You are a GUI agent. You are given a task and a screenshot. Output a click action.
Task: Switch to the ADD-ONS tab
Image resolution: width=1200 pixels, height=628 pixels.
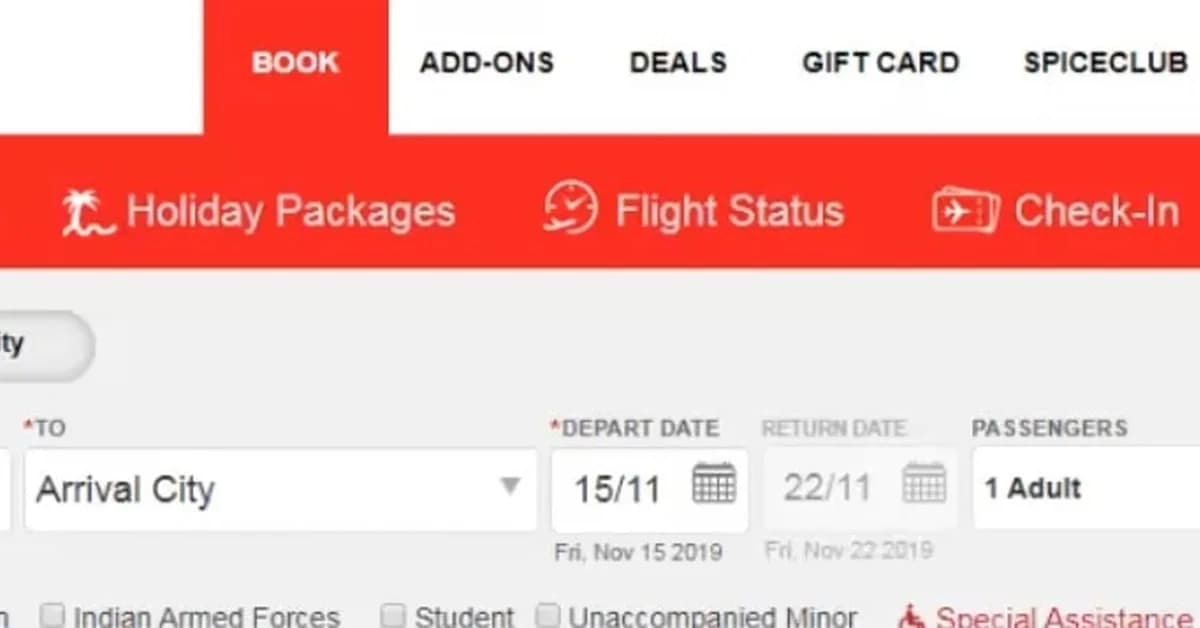[x=486, y=62]
